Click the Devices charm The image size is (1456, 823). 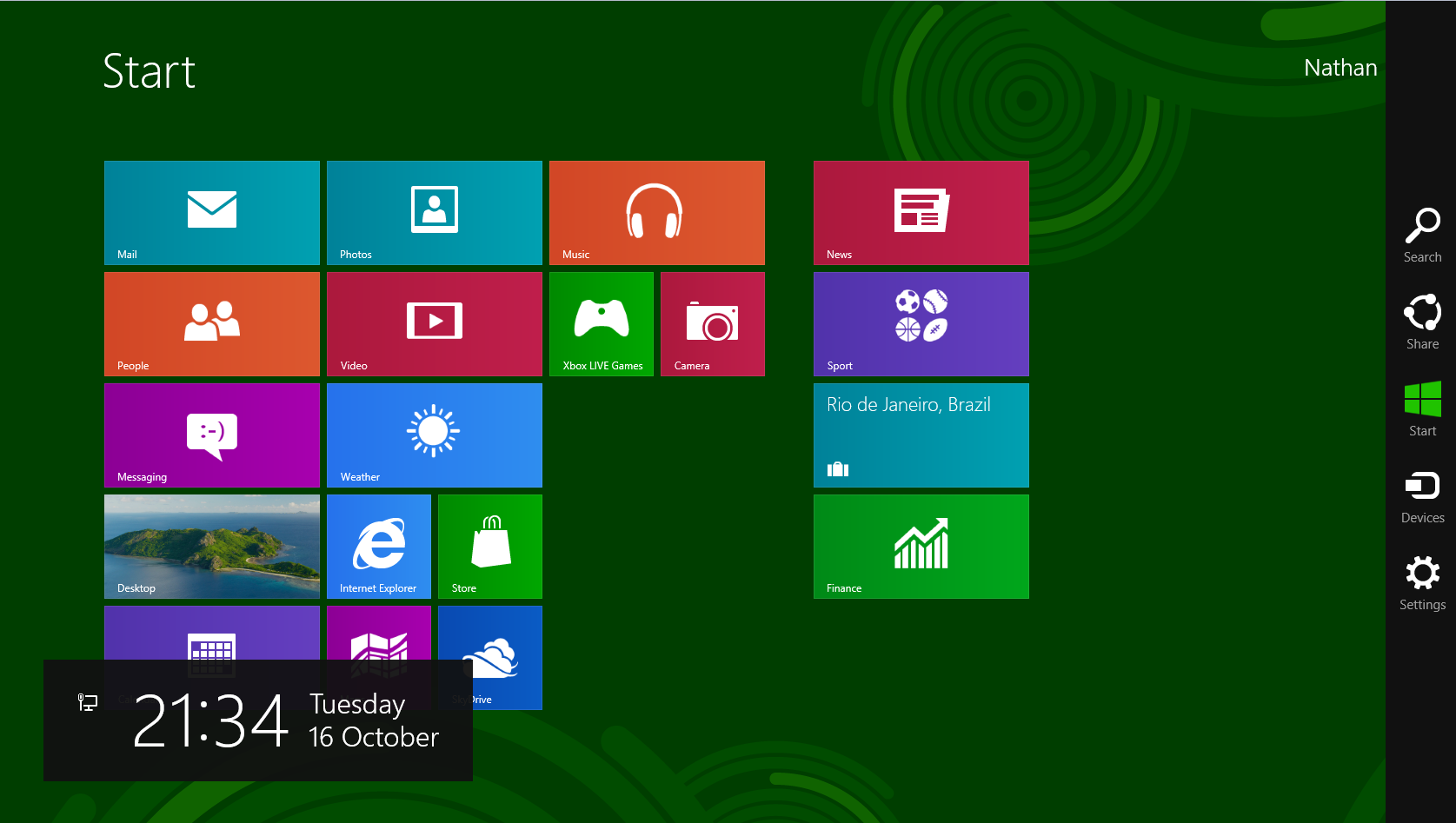click(x=1422, y=496)
